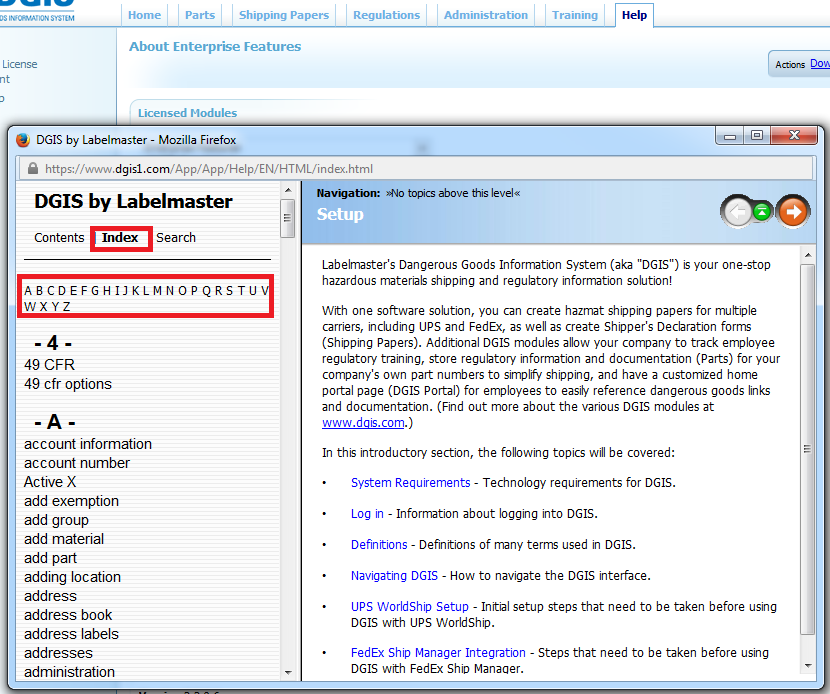Click the orange next-topic arrow button
Viewport: 830px width, 694px height.
793,211
